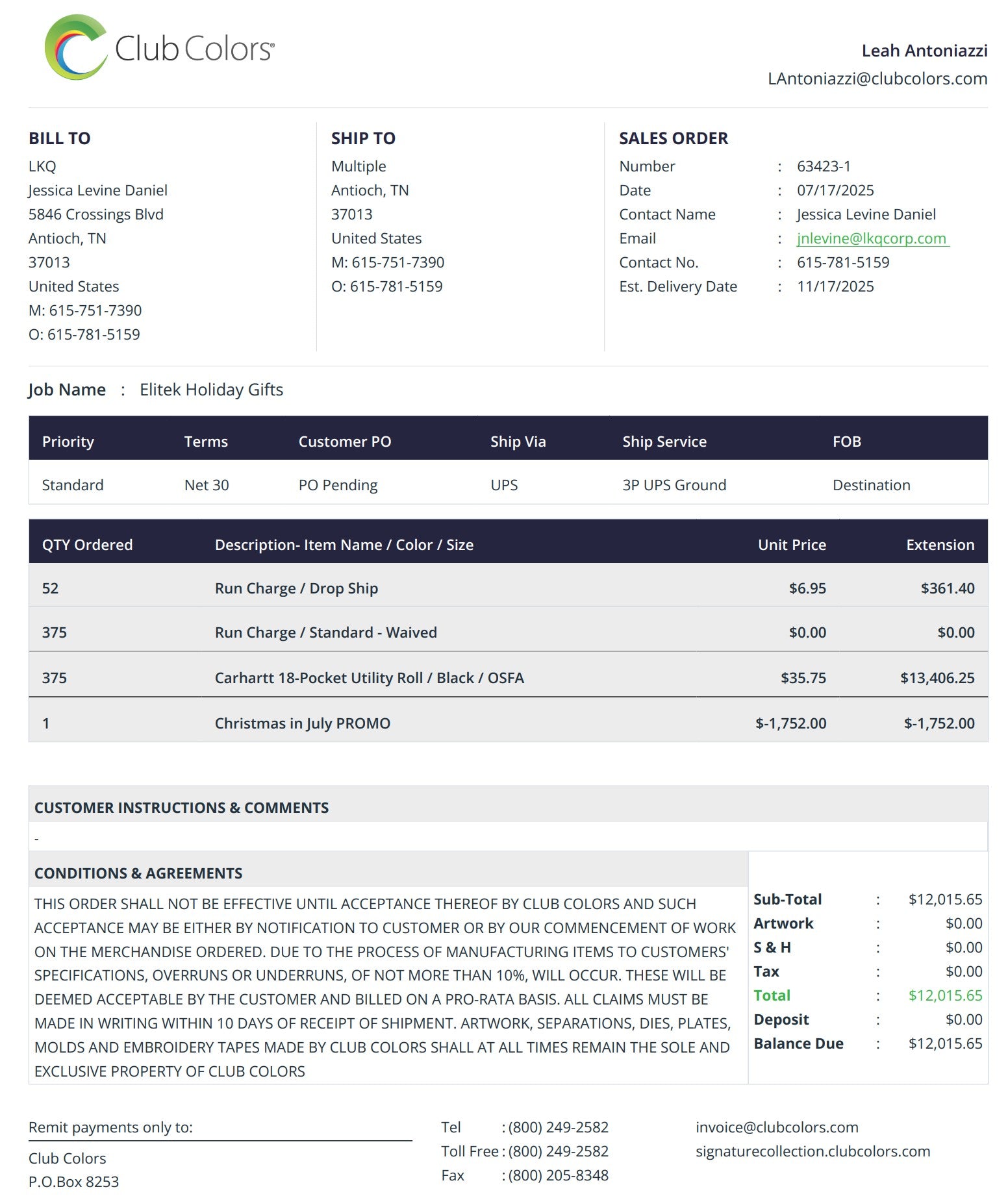This screenshot has width=1008, height=1198.
Task: Click the Run Charge / Drop Ship row
Action: coord(296,588)
